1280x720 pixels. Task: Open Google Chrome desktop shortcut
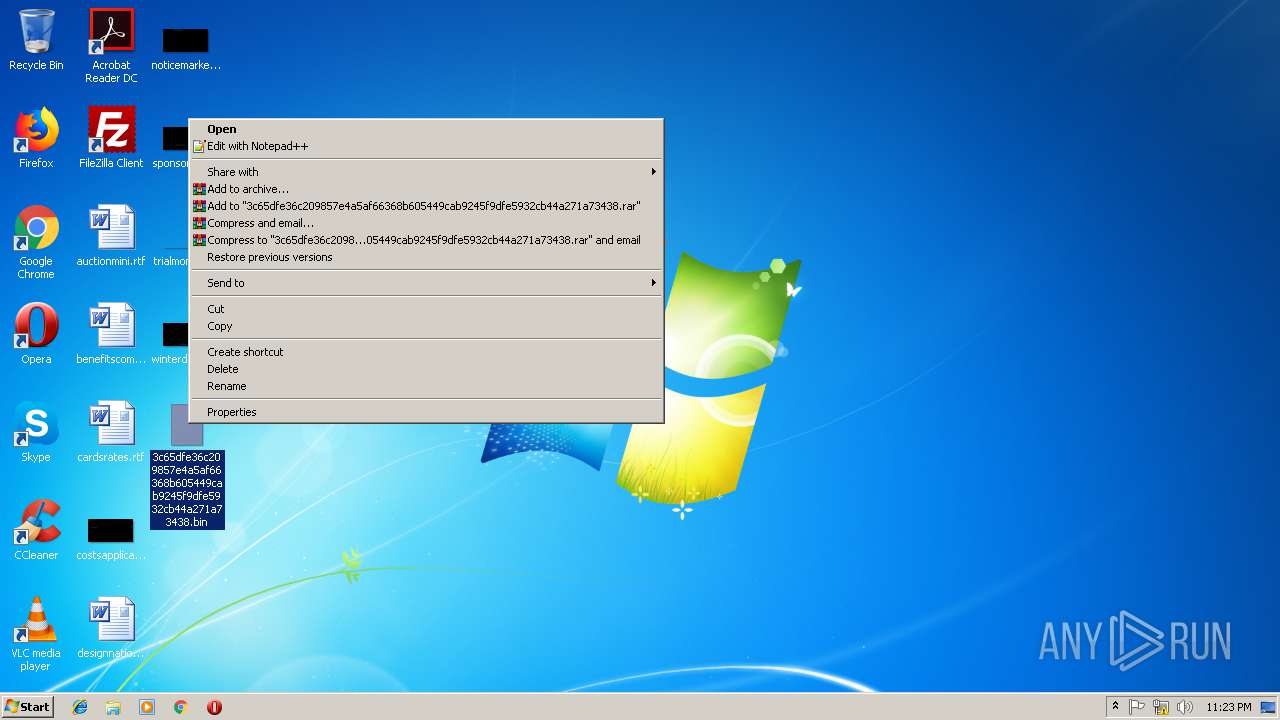click(36, 242)
